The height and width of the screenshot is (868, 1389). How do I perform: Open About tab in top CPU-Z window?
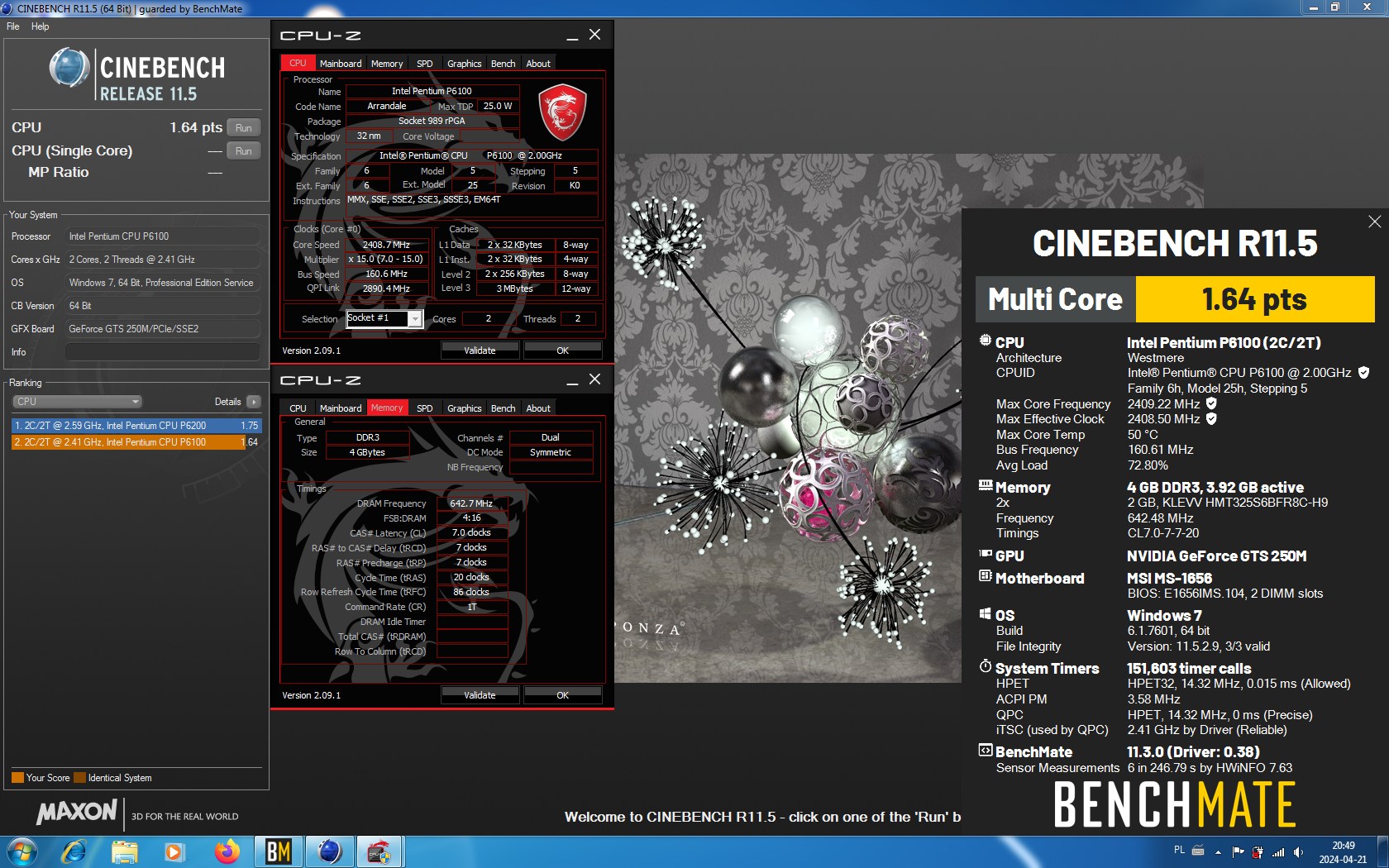tap(538, 64)
